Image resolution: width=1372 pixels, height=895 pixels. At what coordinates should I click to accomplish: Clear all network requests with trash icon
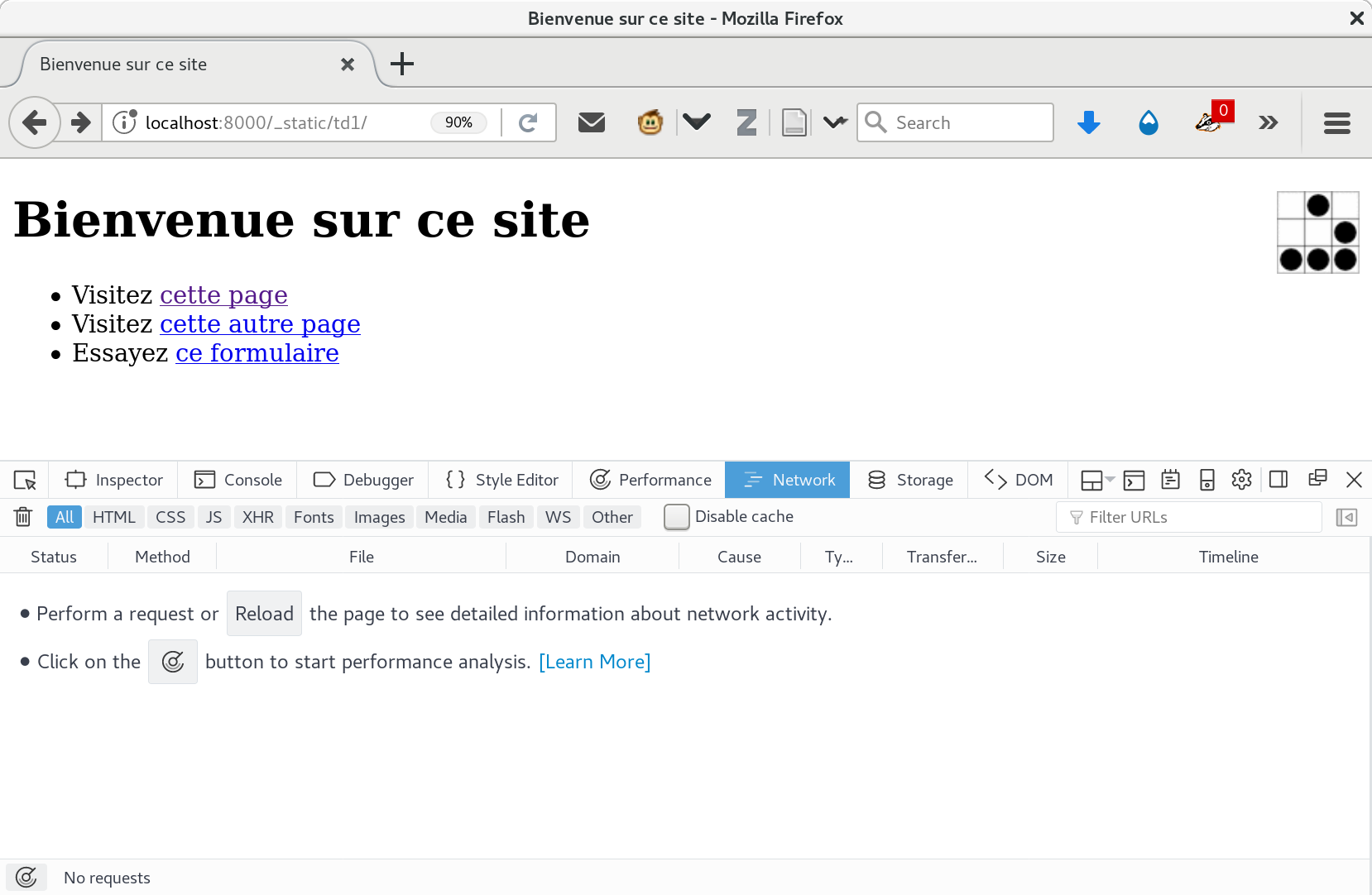coord(22,516)
